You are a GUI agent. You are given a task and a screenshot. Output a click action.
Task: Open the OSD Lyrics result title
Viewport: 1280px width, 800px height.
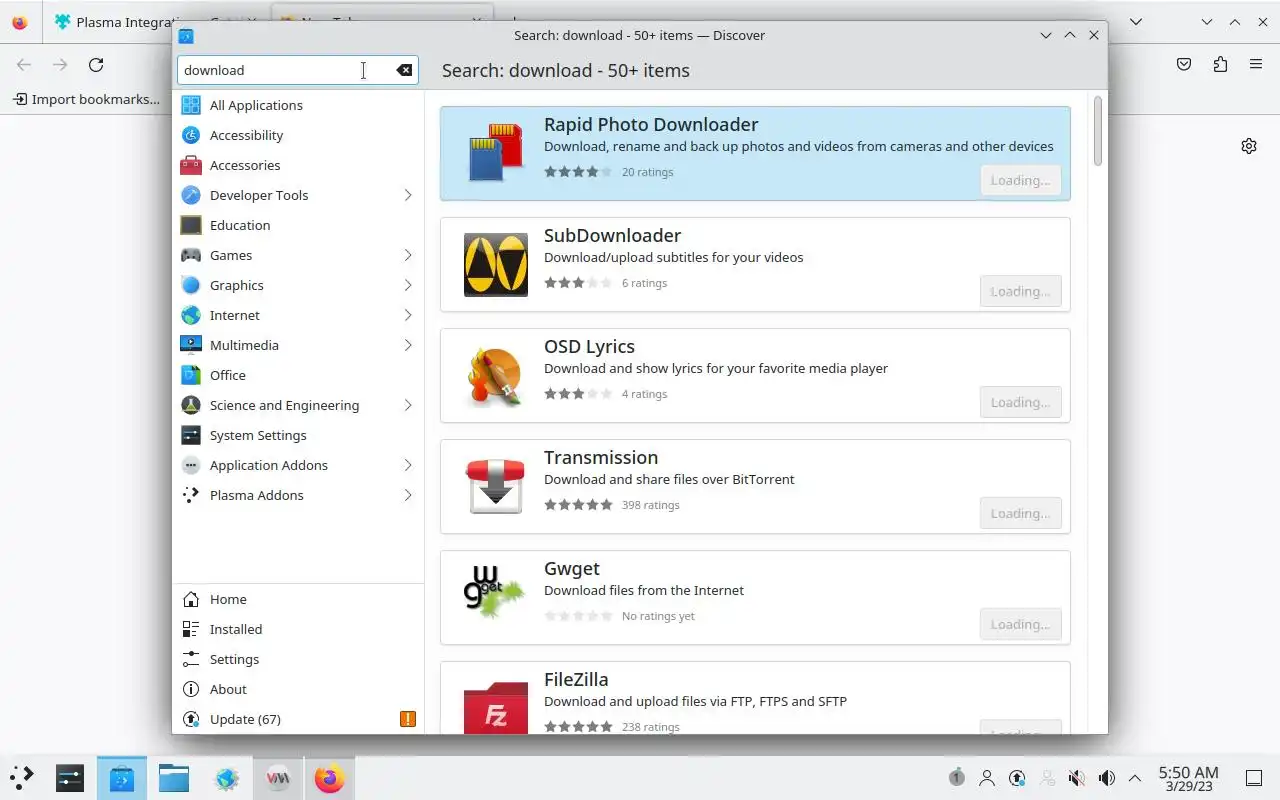pos(589,347)
